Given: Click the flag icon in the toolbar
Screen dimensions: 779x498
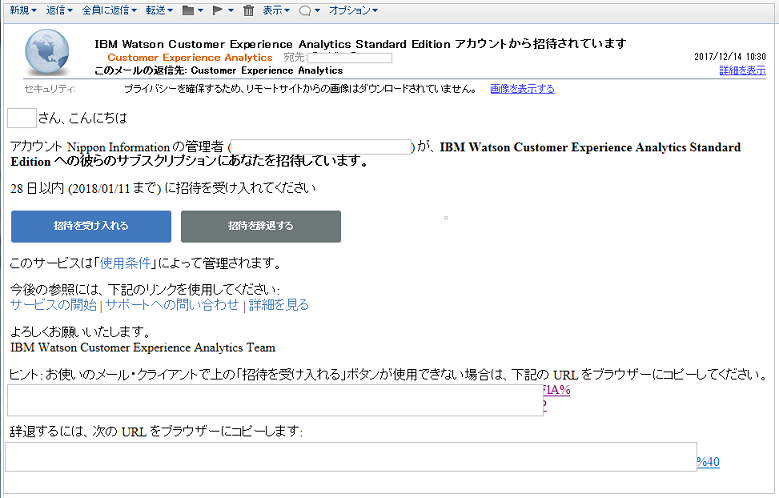Looking at the screenshot, I should (x=218, y=10).
